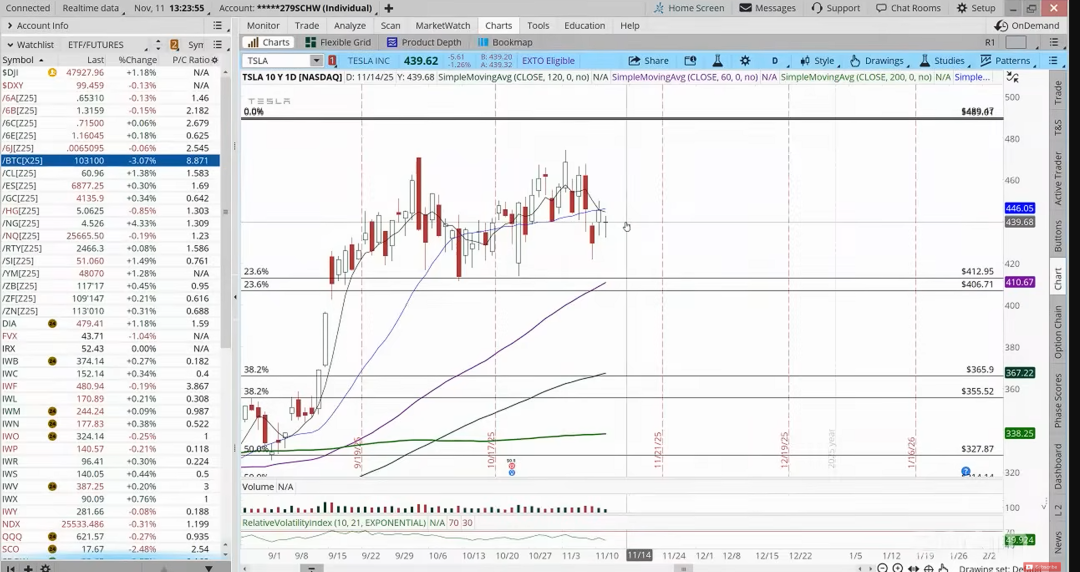This screenshot has width=1080, height=572.
Task: Select the Product Depth sub-tab
Action: pyautogui.click(x=424, y=42)
